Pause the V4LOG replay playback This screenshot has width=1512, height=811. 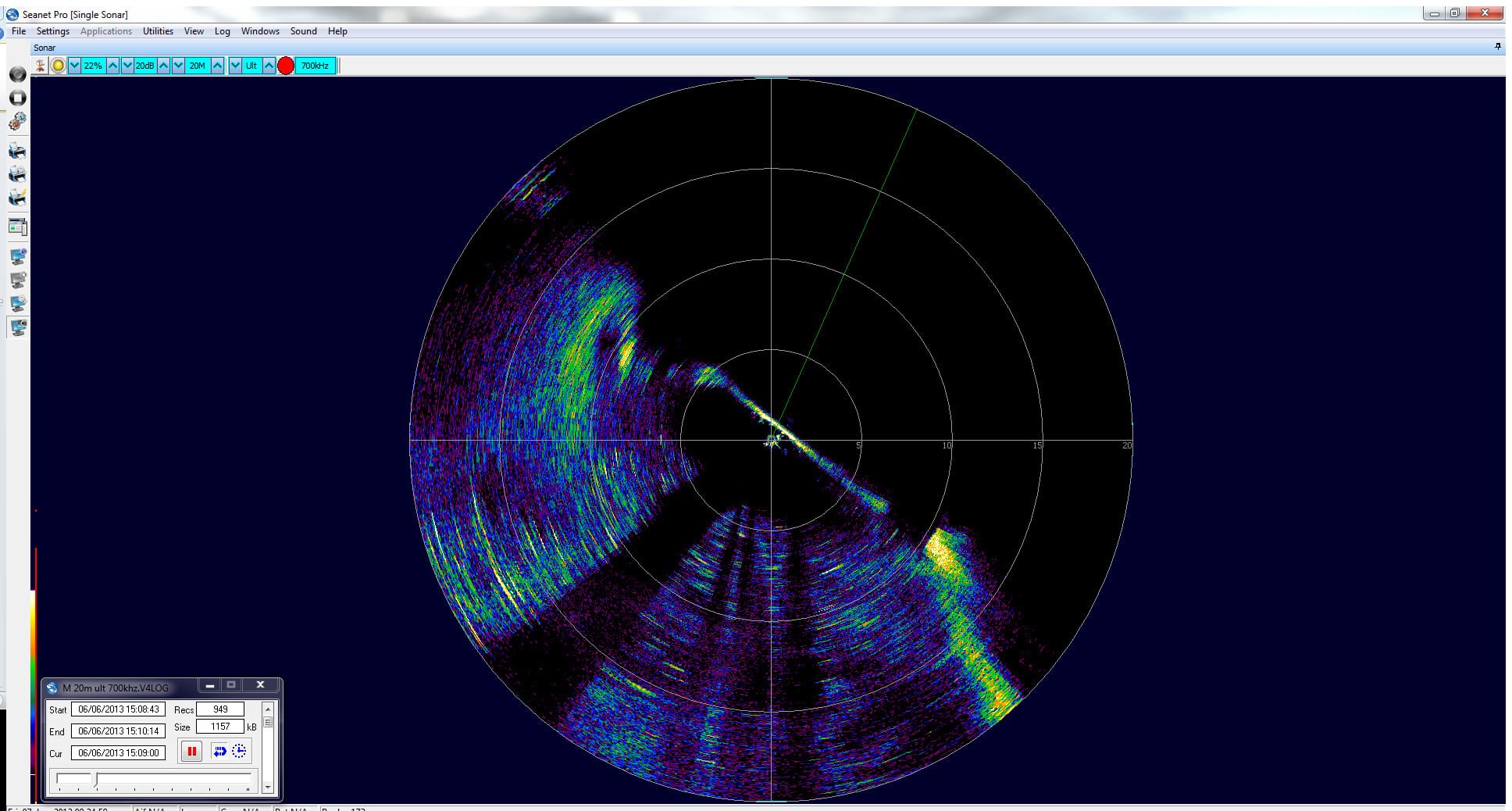(x=191, y=752)
